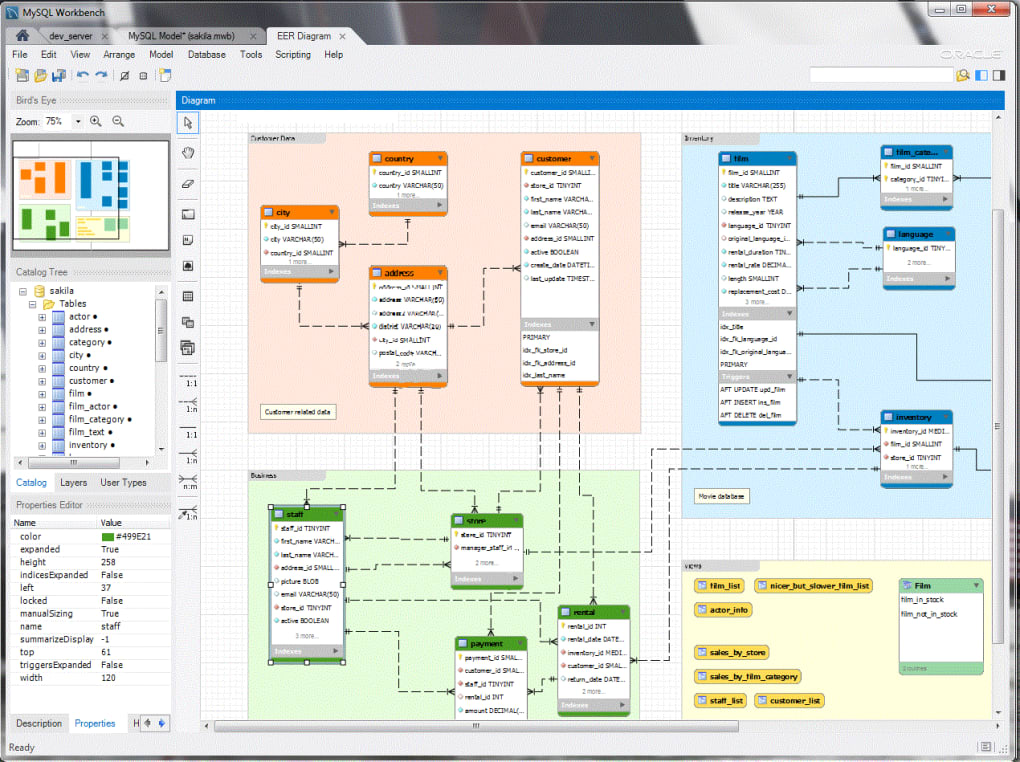Click the Bird's Eye diagram thumbnail

(90, 196)
